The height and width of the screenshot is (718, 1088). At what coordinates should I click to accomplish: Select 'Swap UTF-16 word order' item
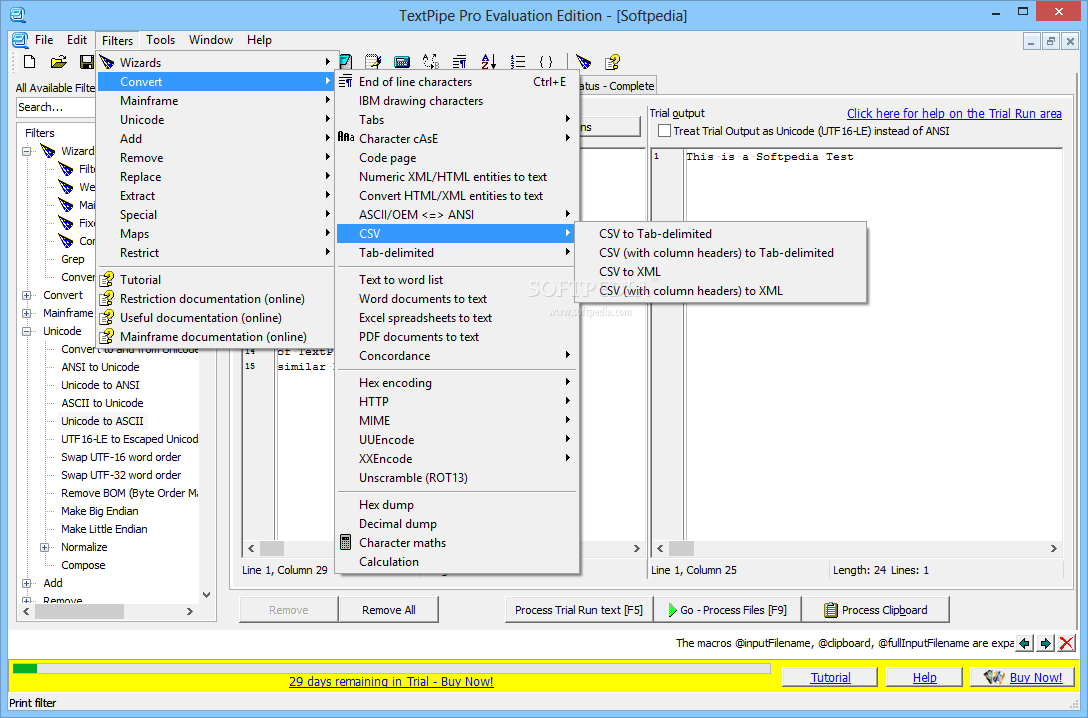coord(121,457)
